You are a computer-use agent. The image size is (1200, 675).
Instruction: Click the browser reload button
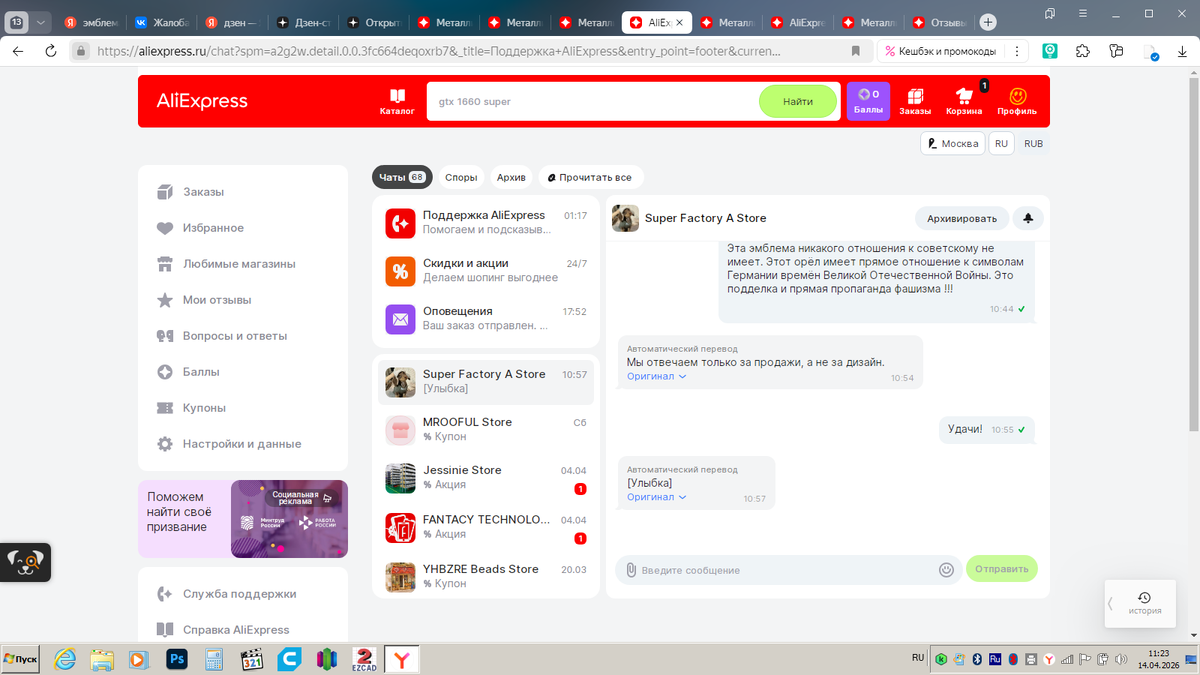pyautogui.click(x=51, y=51)
